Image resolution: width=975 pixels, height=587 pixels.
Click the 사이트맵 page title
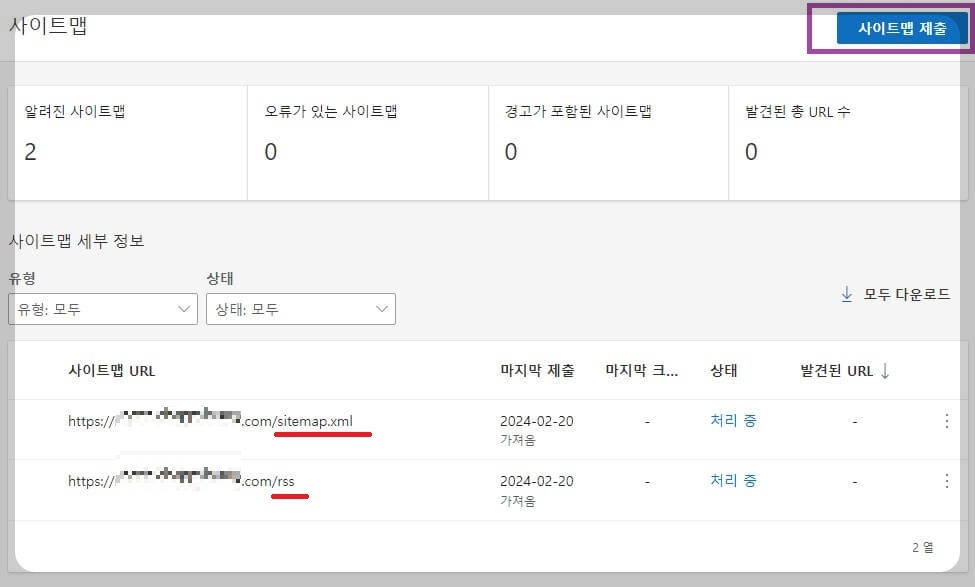click(x=47, y=26)
